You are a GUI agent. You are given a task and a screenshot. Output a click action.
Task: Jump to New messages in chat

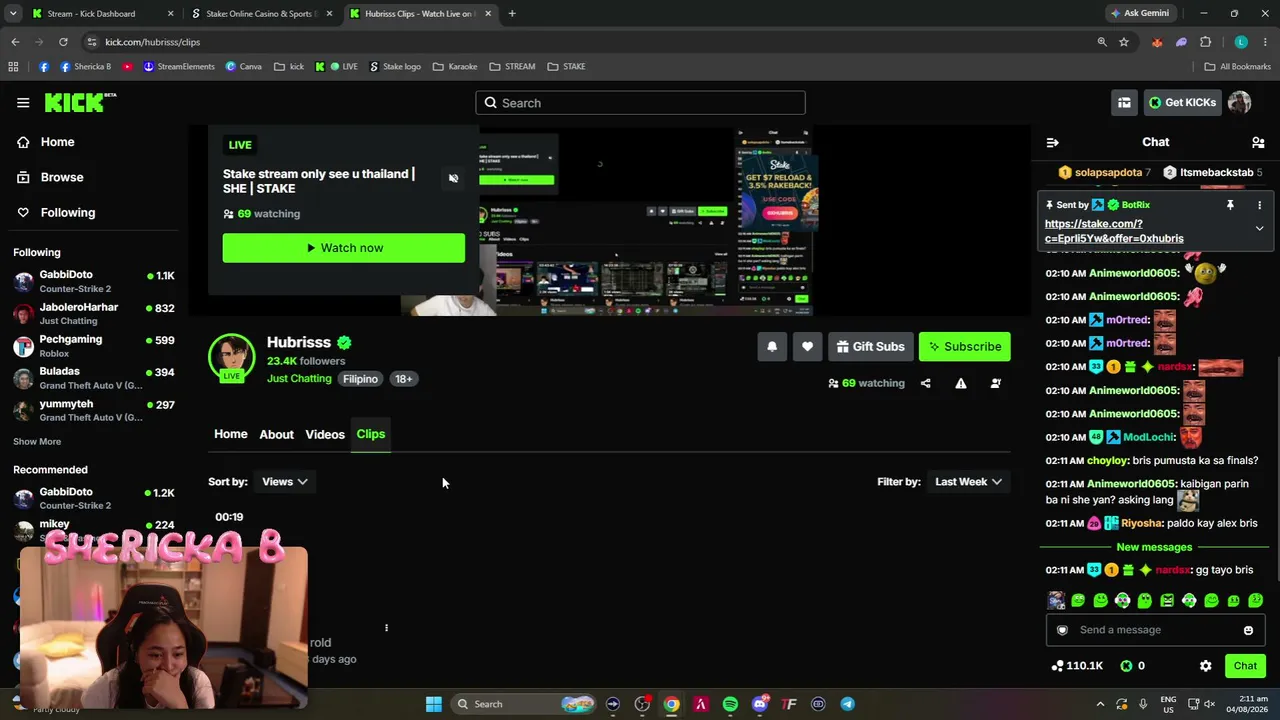click(x=1154, y=547)
